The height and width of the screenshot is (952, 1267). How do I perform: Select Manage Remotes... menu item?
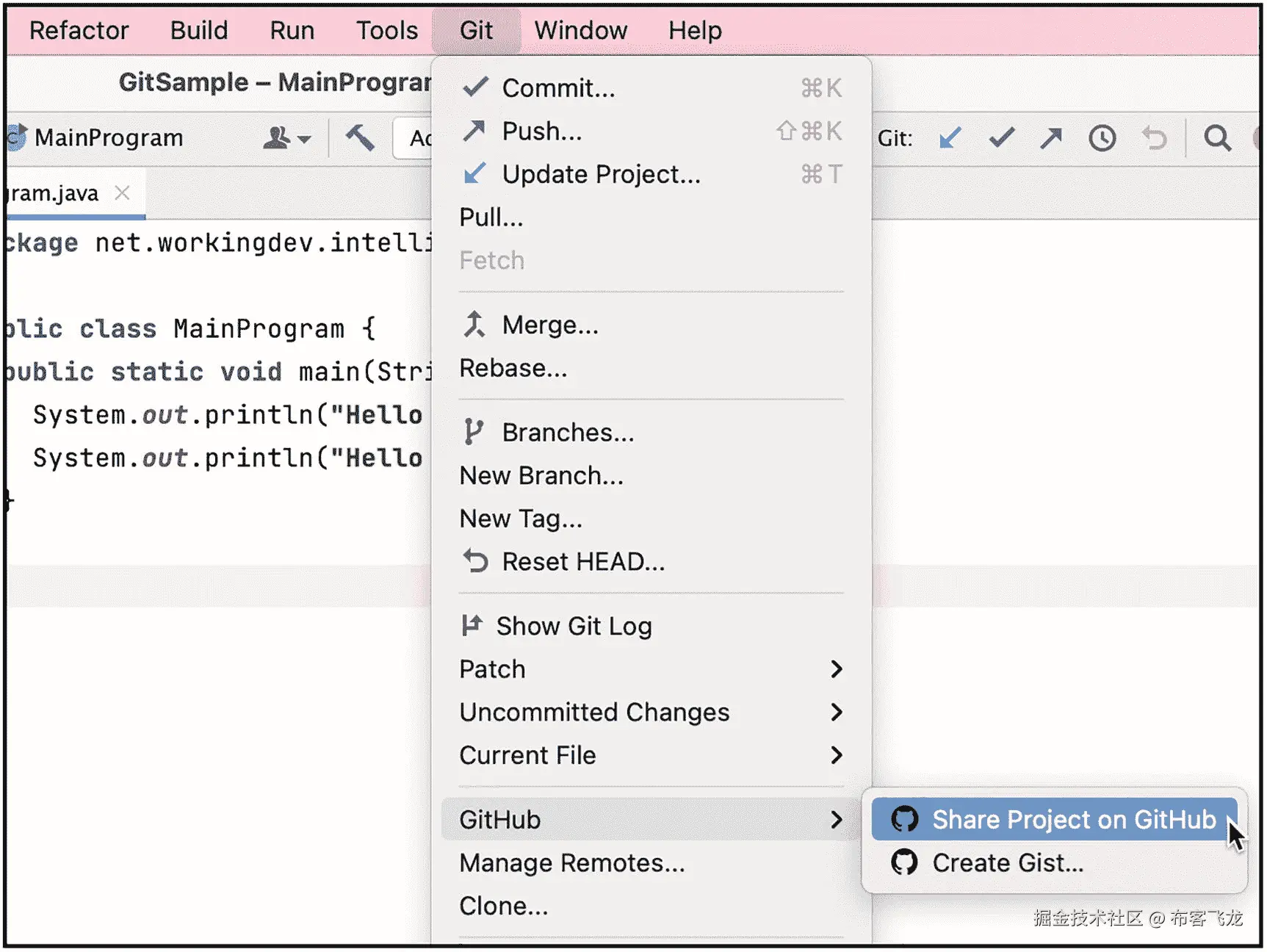click(651, 862)
